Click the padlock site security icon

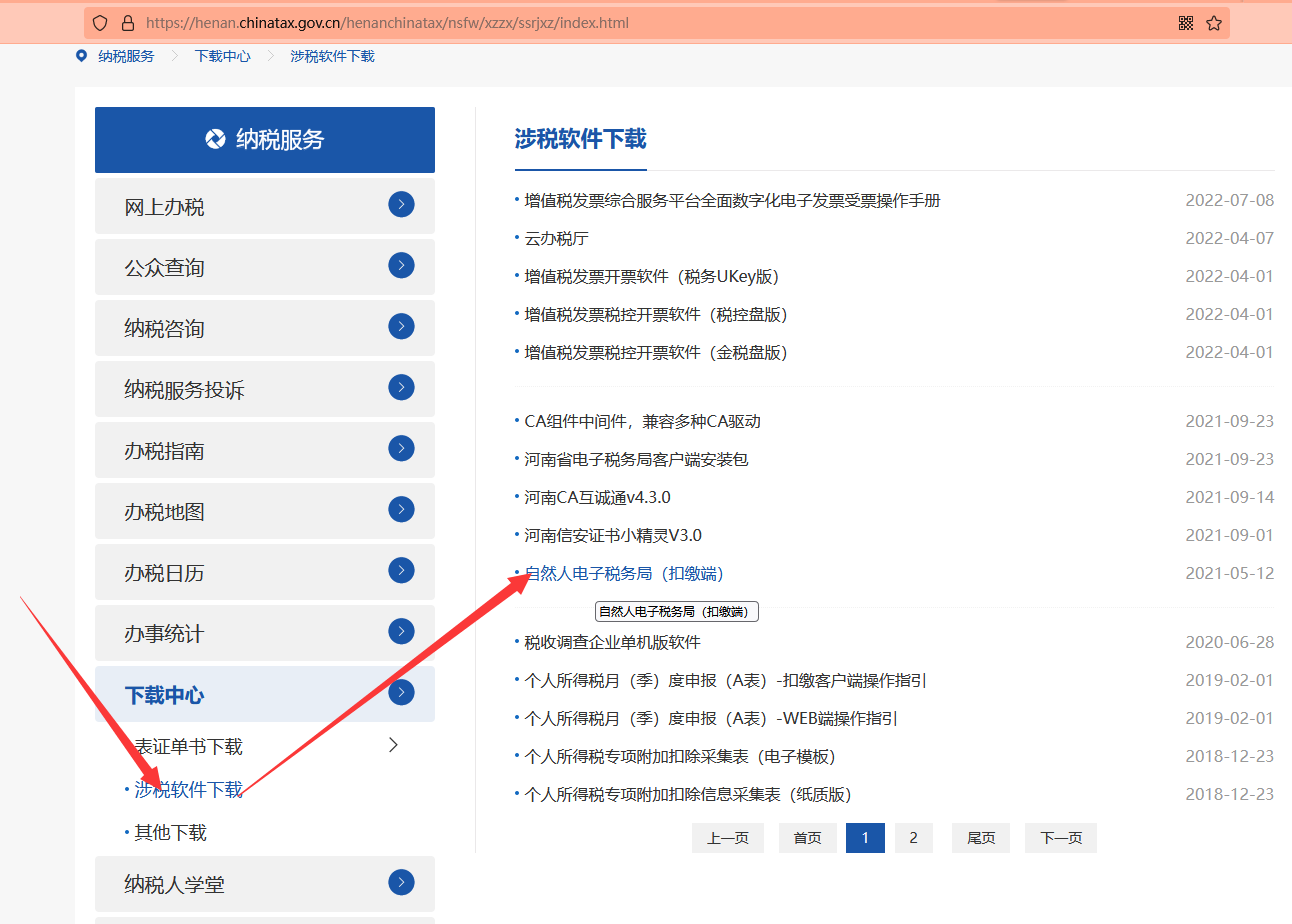click(x=127, y=22)
